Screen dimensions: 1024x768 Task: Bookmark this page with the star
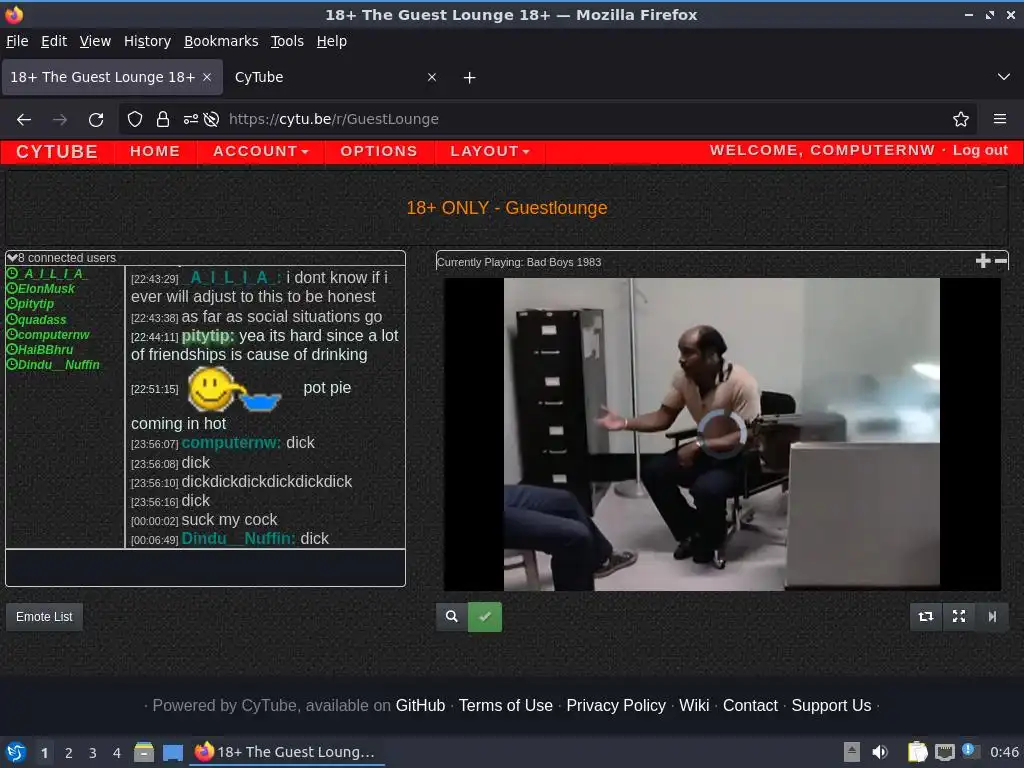(x=961, y=119)
